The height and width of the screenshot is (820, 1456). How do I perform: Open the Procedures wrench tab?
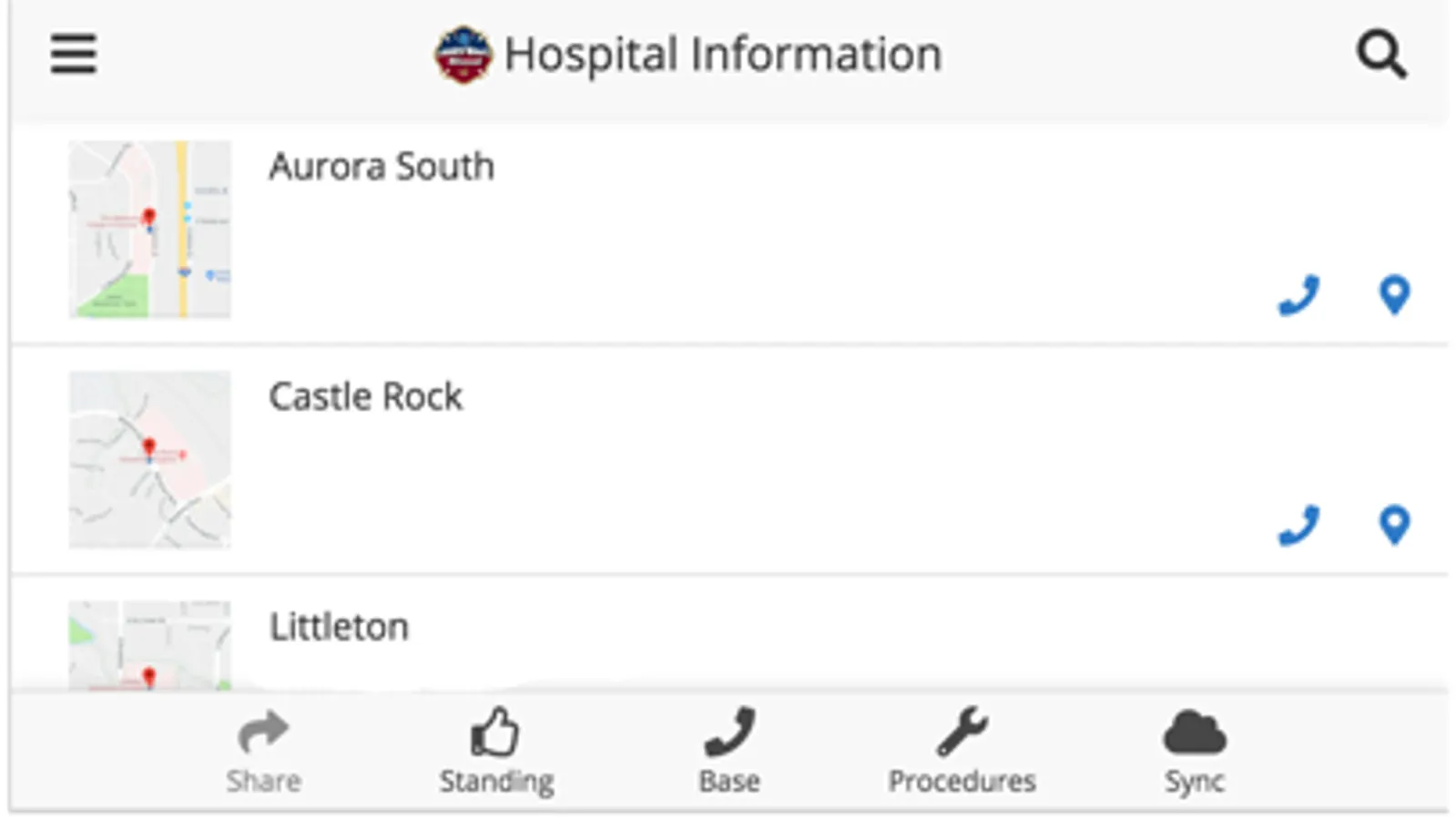click(x=962, y=733)
